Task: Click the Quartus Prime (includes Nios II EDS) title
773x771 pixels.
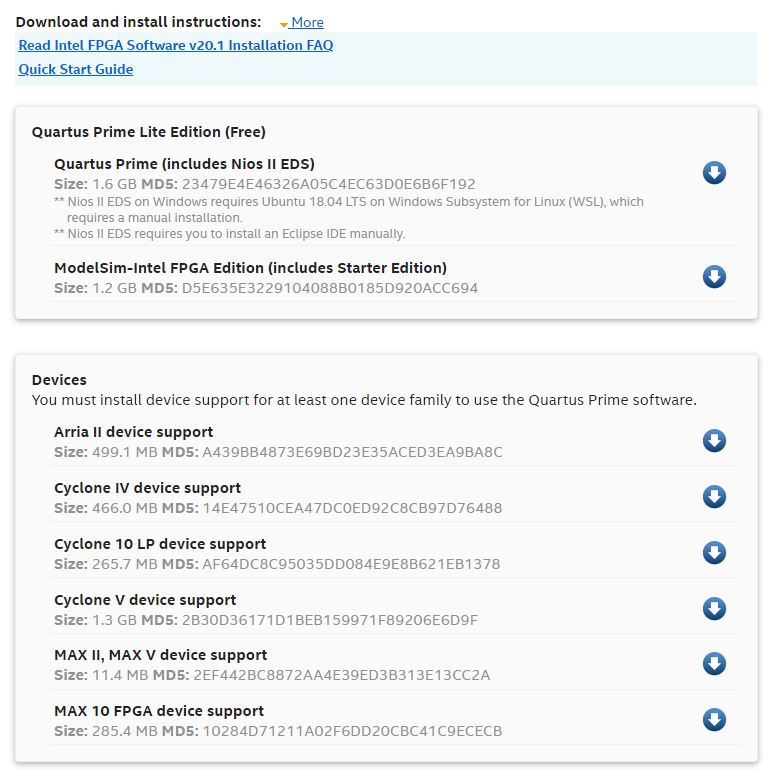Action: tap(184, 164)
